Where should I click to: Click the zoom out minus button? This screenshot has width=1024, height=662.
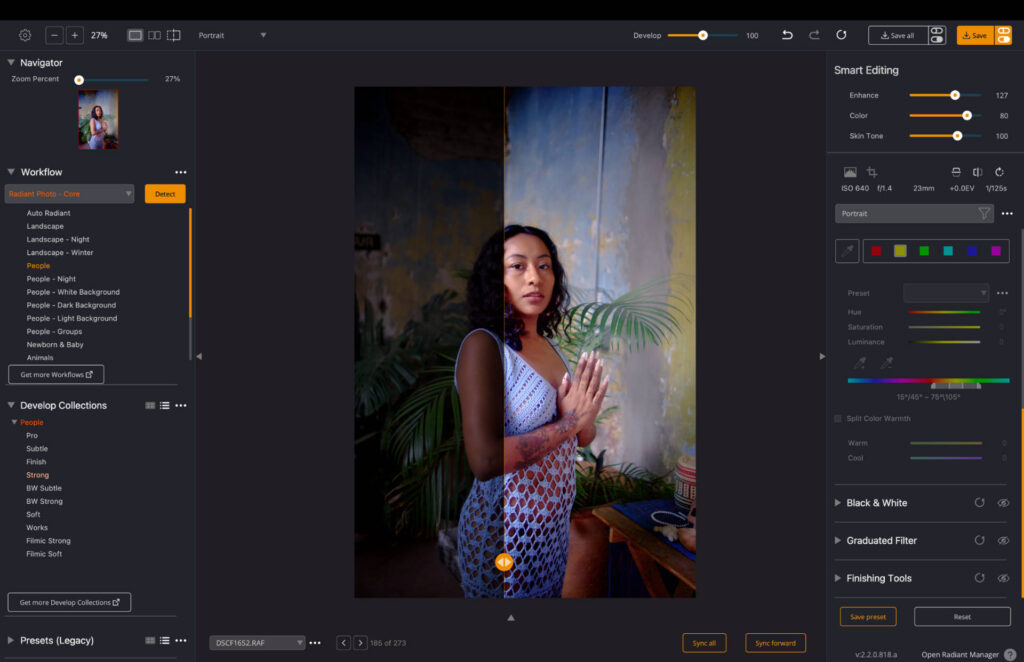click(54, 35)
